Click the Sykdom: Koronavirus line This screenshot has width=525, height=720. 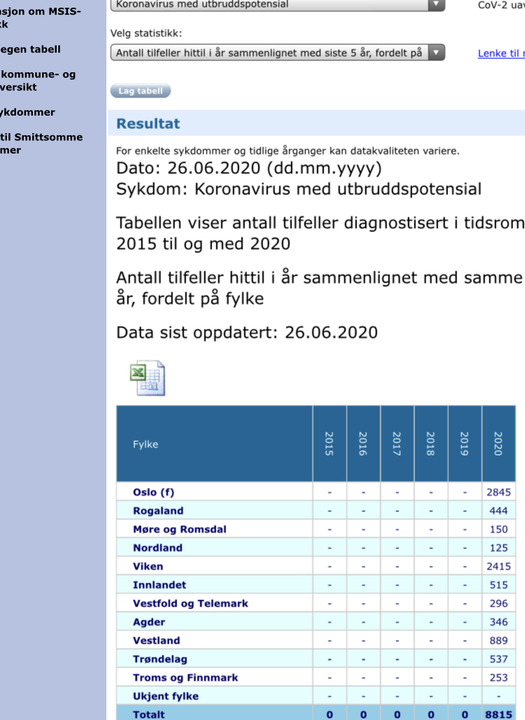tap(299, 189)
